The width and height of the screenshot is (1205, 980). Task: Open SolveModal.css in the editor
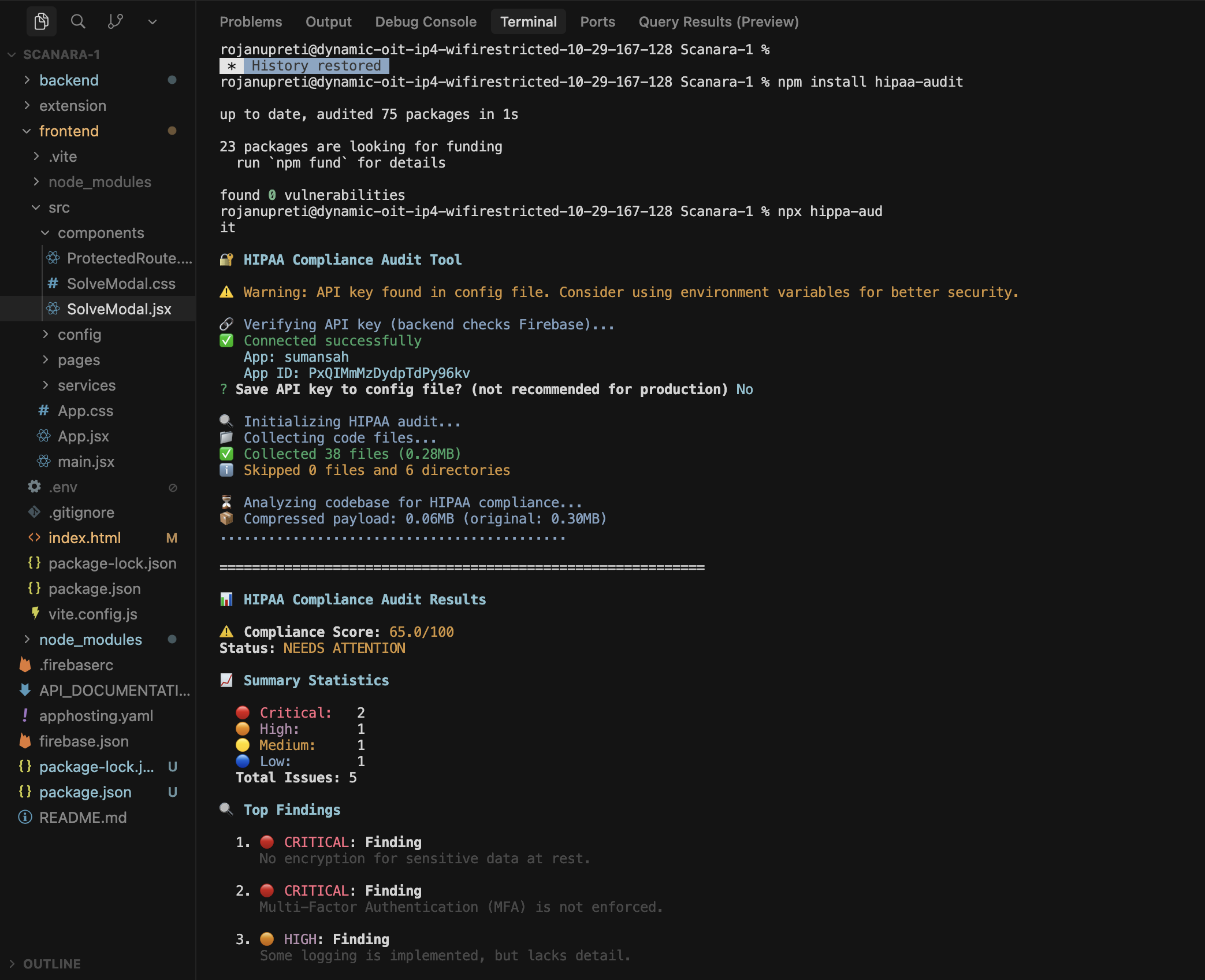[x=121, y=283]
